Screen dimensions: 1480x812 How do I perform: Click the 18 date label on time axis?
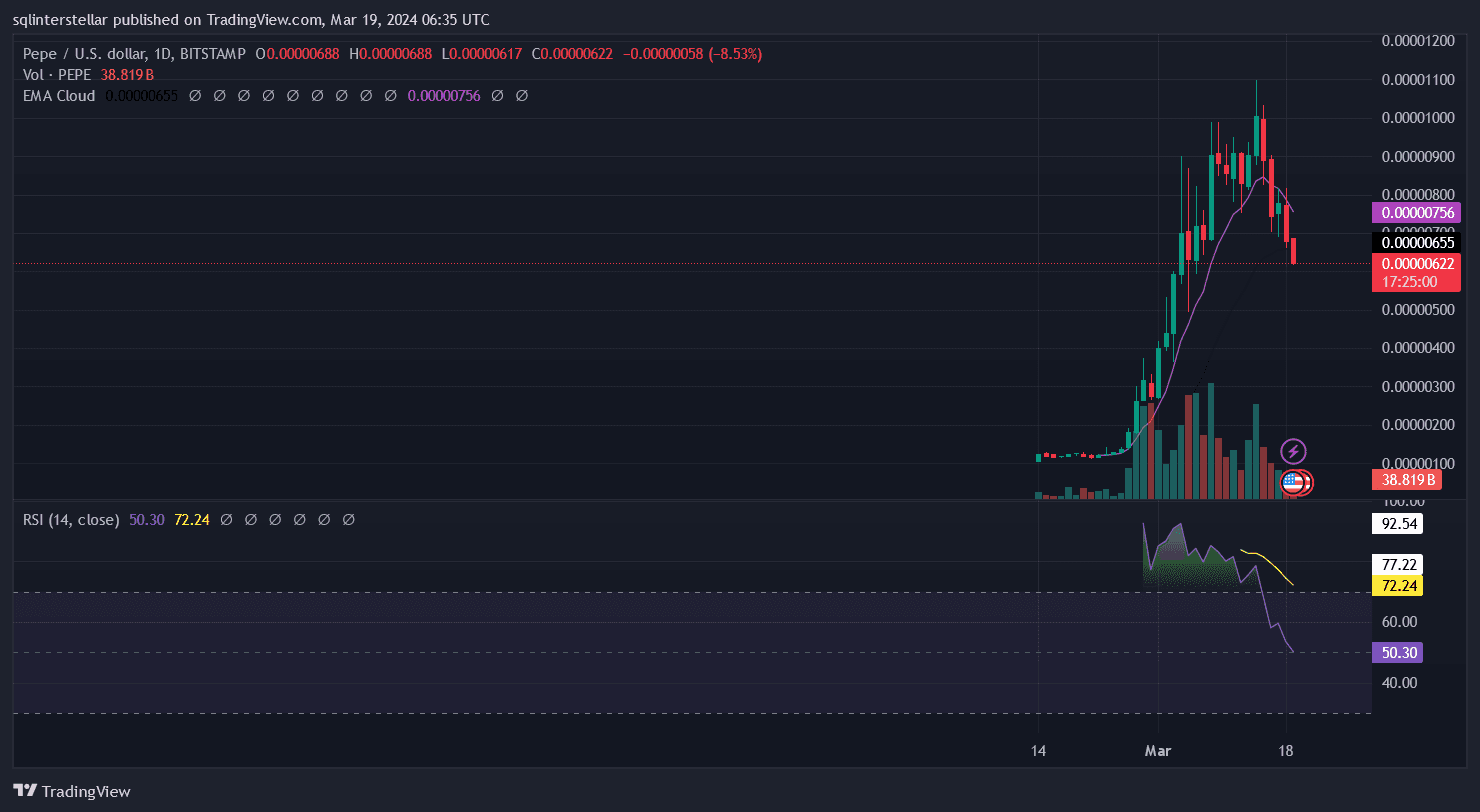click(x=1286, y=750)
